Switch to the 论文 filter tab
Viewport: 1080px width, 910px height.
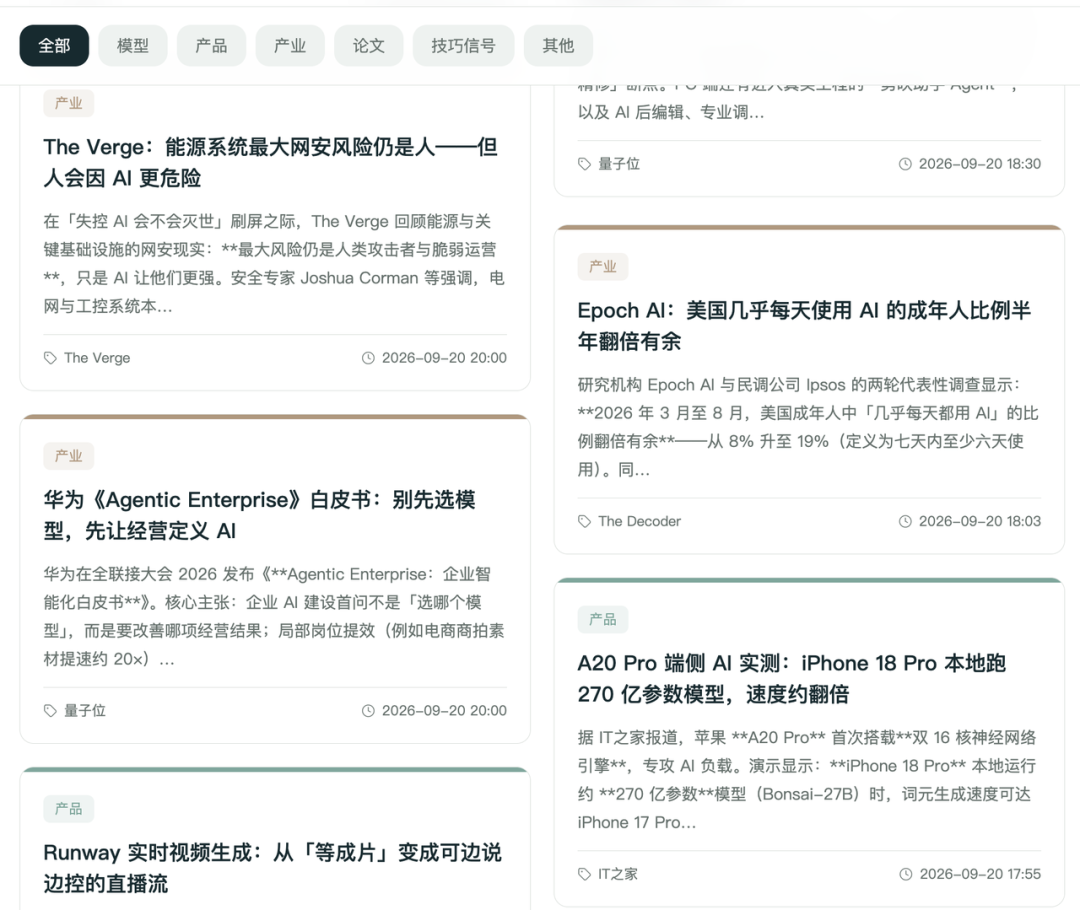(368, 45)
